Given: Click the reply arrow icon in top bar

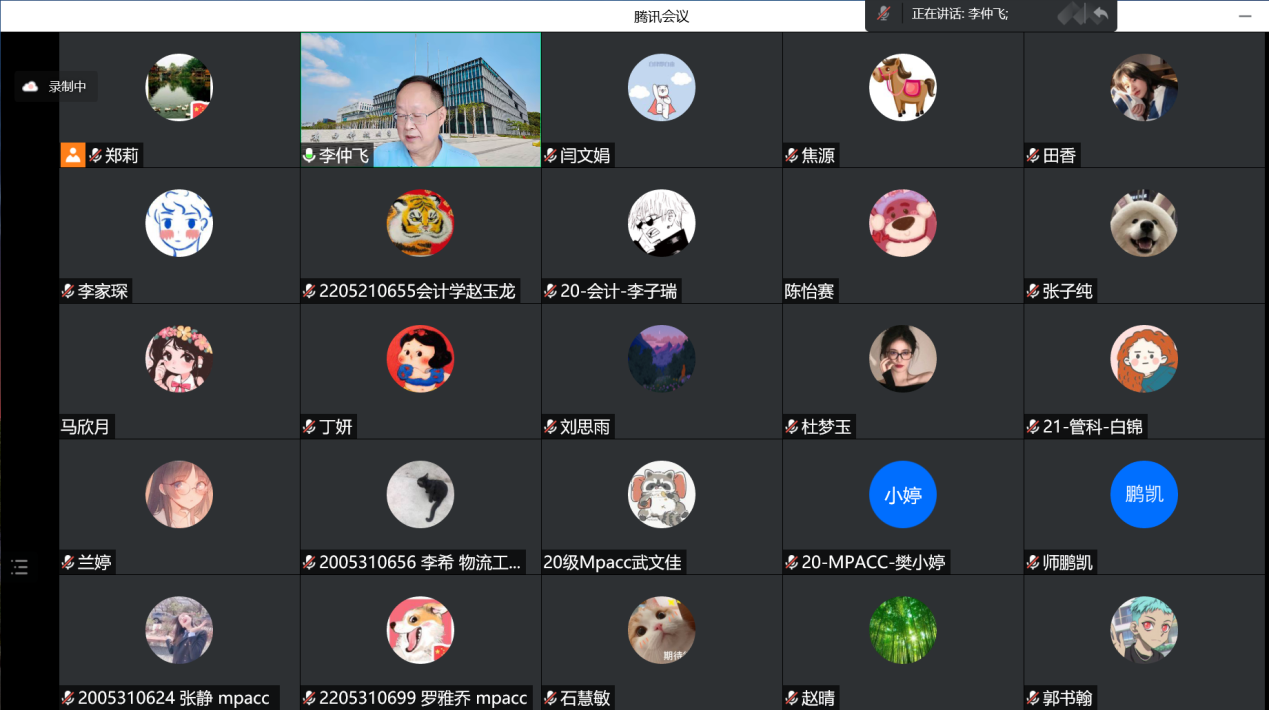Looking at the screenshot, I should 1100,14.
